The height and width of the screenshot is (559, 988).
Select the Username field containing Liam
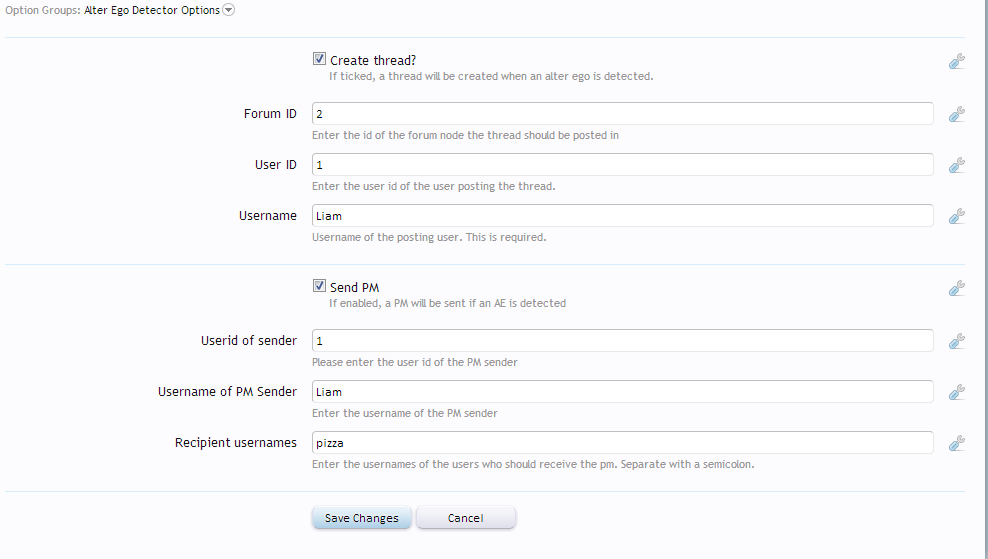(622, 216)
